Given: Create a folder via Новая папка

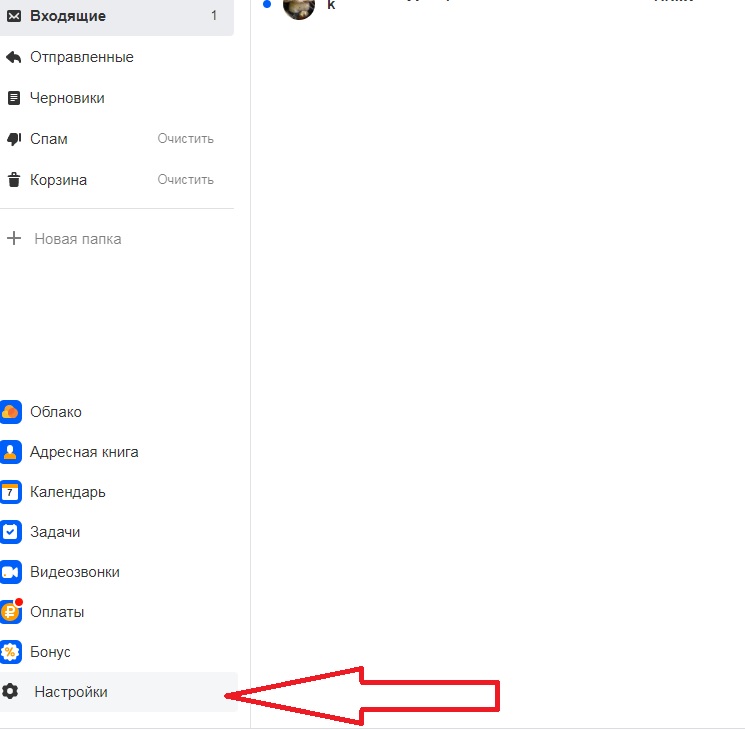Looking at the screenshot, I should click(78, 239).
